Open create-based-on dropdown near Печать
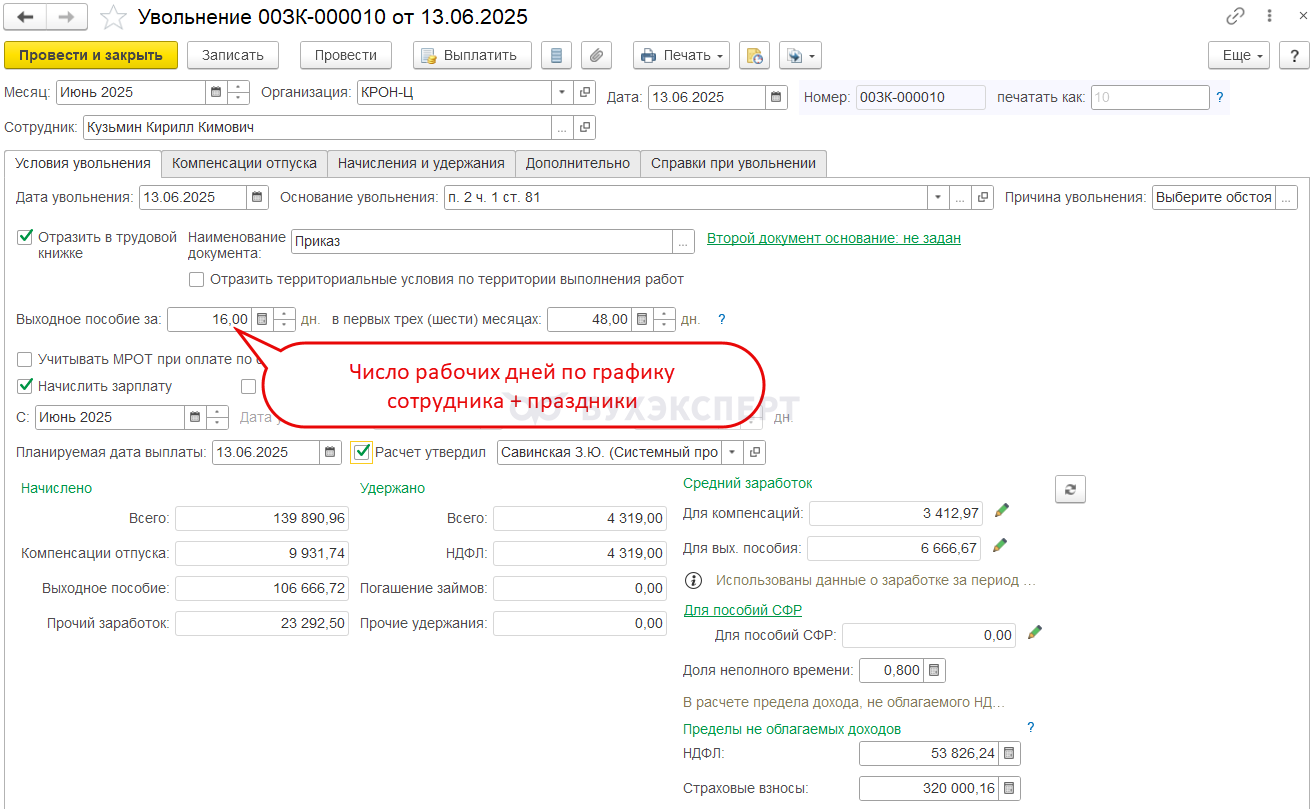This screenshot has width=1313, height=809. [x=800, y=55]
